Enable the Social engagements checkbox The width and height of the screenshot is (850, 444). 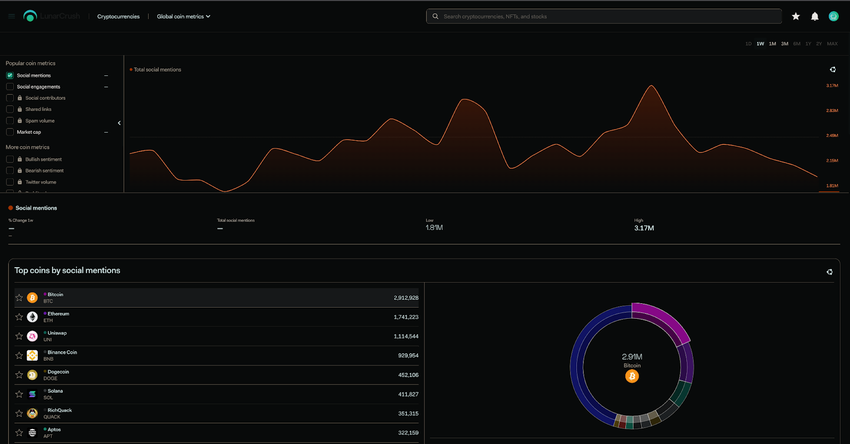(x=10, y=87)
